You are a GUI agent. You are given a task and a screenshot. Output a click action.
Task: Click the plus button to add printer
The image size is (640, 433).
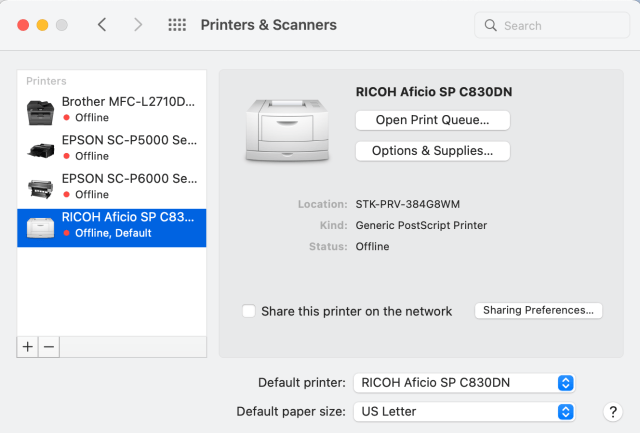pyautogui.click(x=27, y=346)
